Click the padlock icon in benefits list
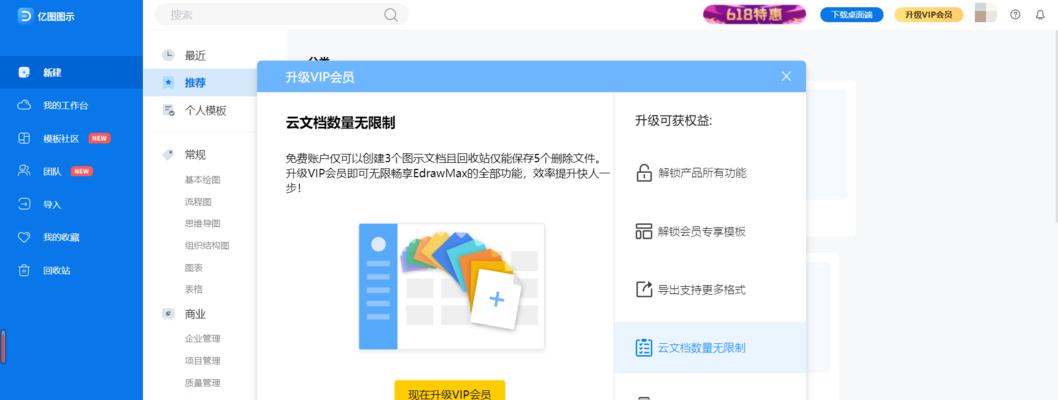The height and width of the screenshot is (400, 1058). pyautogui.click(x=644, y=173)
